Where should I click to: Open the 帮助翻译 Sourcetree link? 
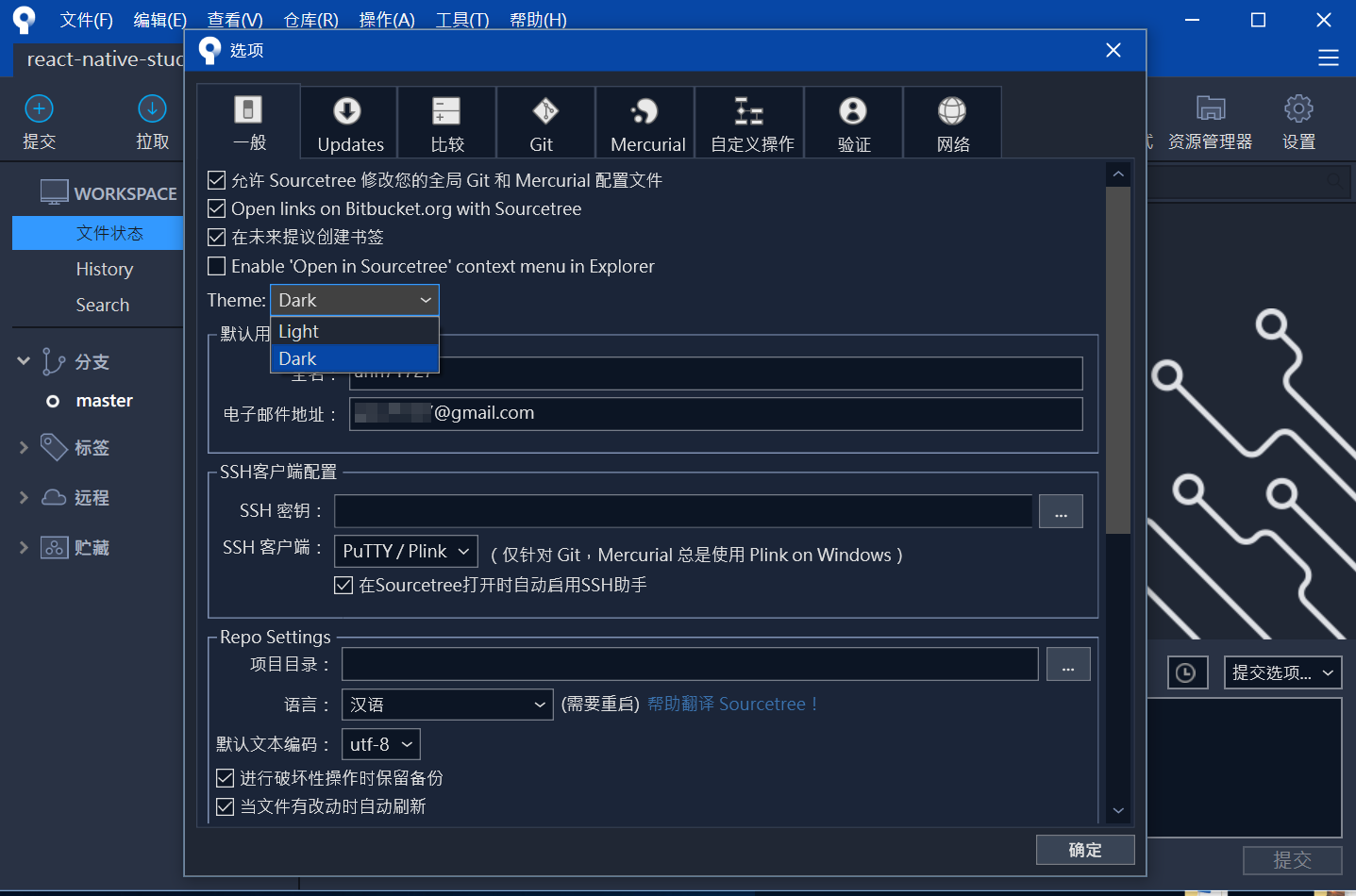(732, 705)
